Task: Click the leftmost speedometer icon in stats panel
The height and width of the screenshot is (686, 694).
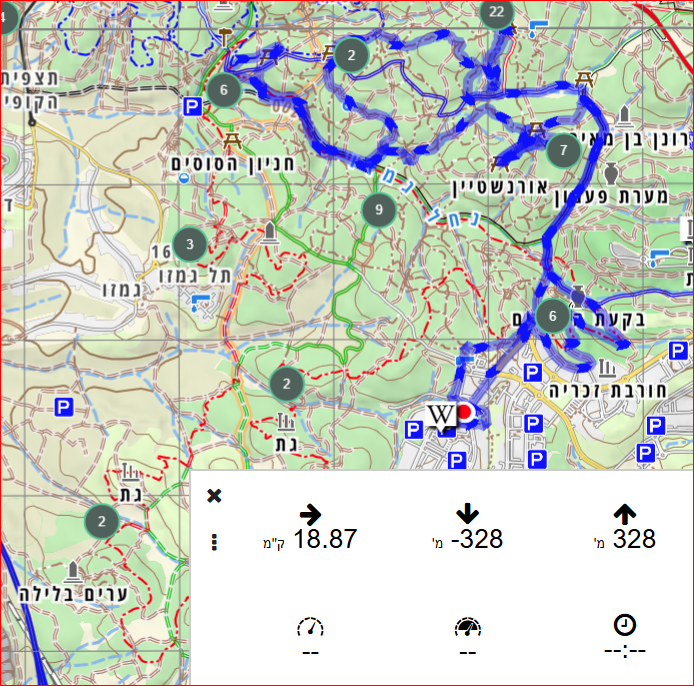Action: [311, 628]
